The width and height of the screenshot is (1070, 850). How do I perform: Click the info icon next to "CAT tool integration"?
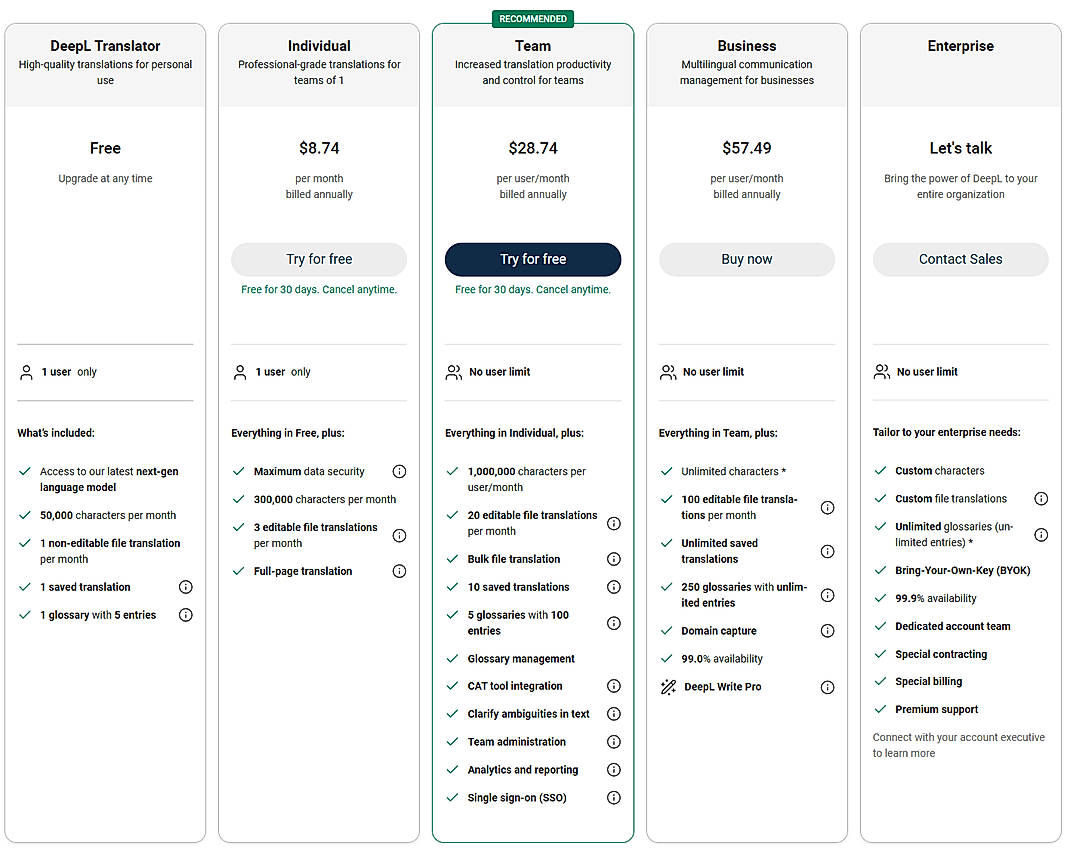614,686
